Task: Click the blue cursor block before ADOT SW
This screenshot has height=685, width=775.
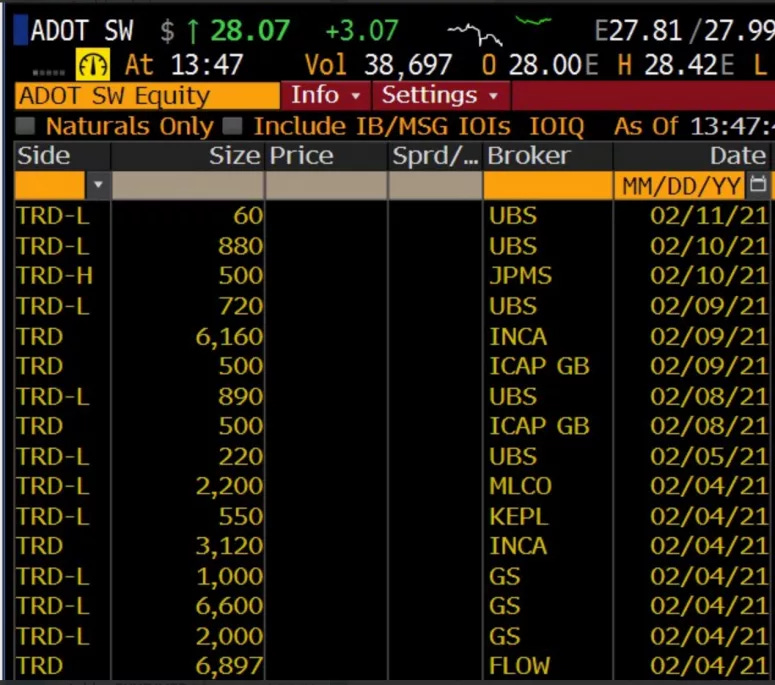Action: point(21,31)
